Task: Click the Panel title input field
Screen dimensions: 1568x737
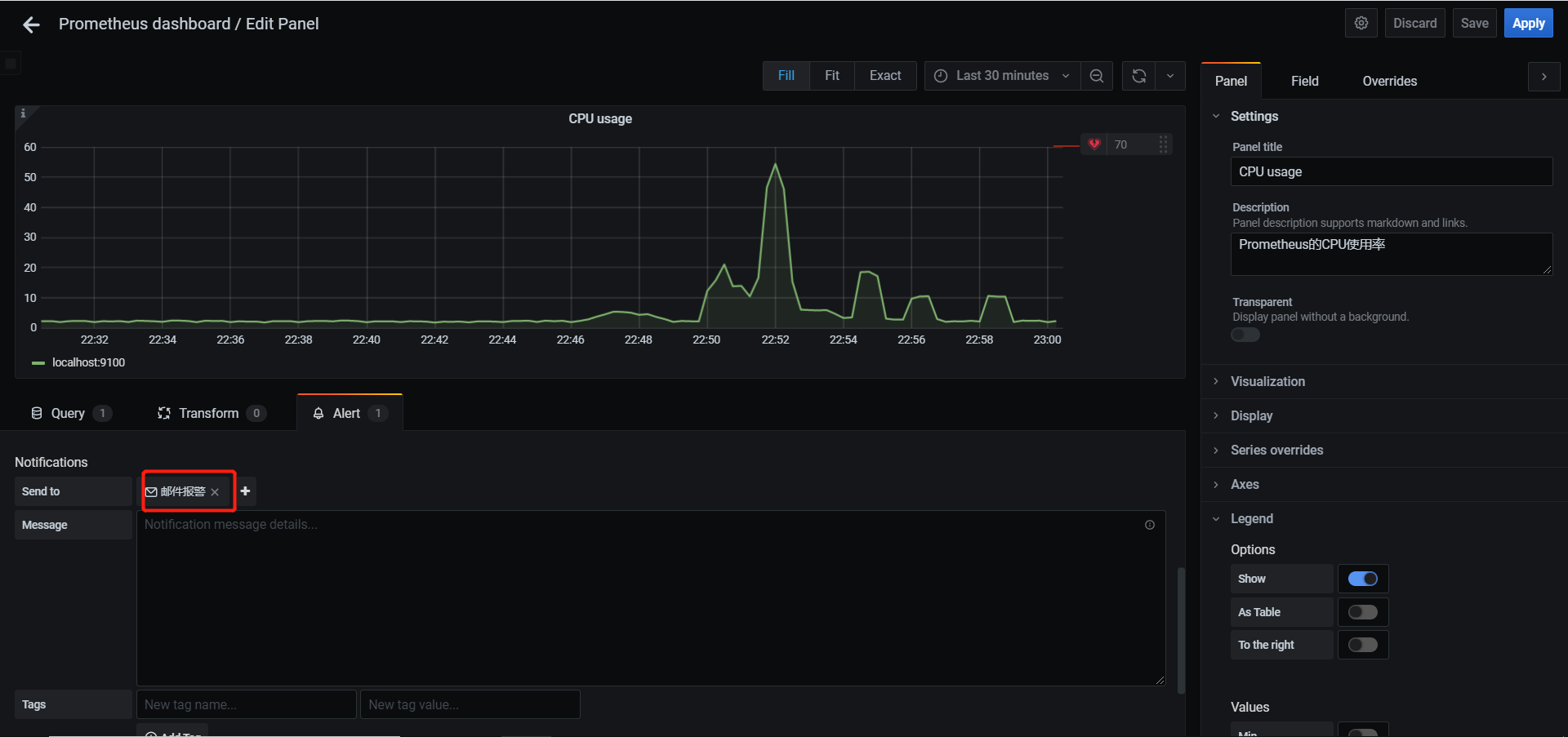Action: point(1391,171)
